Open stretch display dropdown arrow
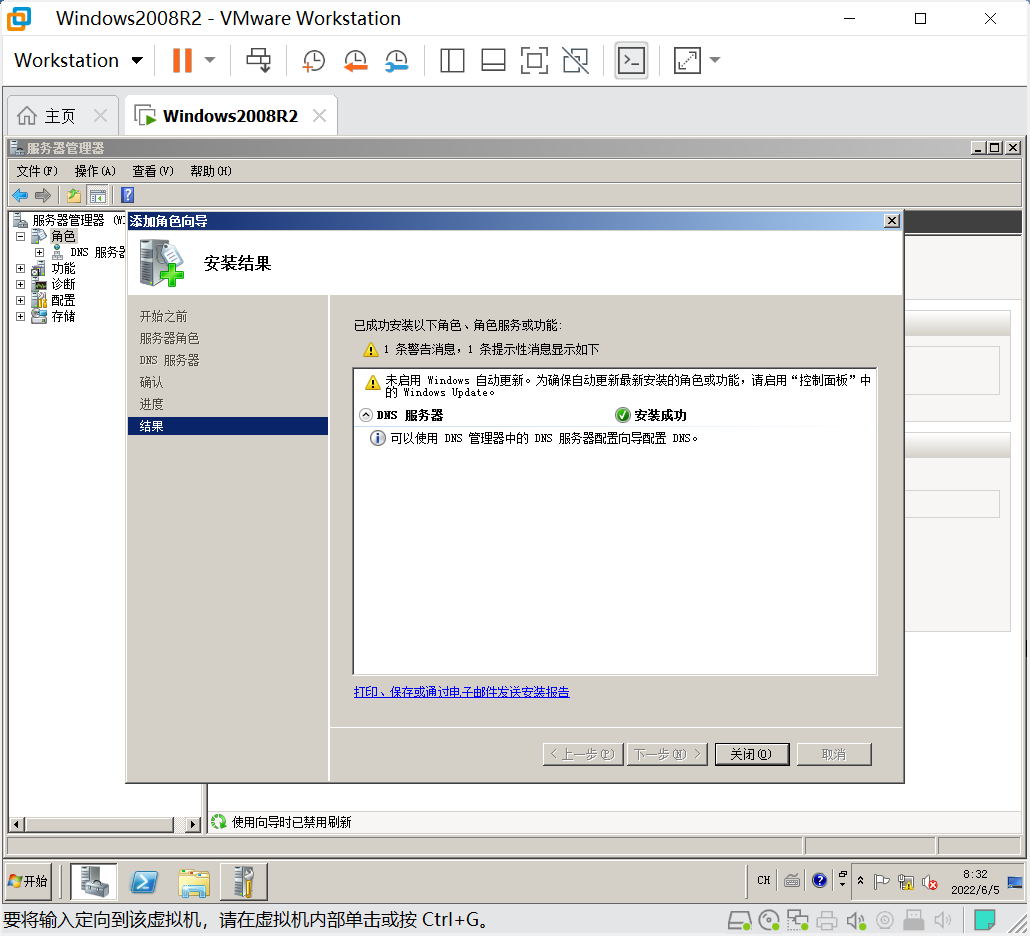 pos(715,60)
